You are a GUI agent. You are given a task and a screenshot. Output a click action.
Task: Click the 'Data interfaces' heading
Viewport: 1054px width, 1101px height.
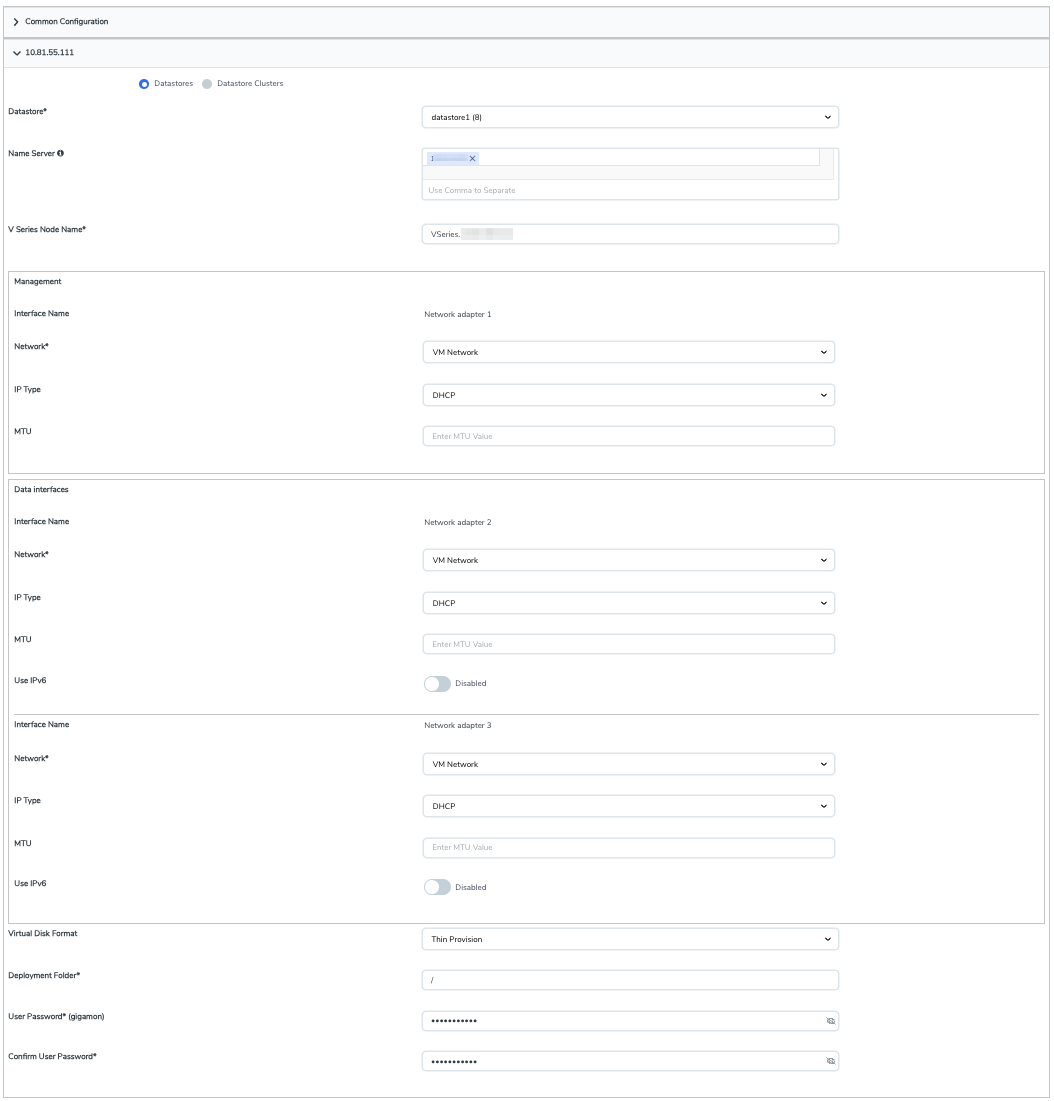click(41, 489)
